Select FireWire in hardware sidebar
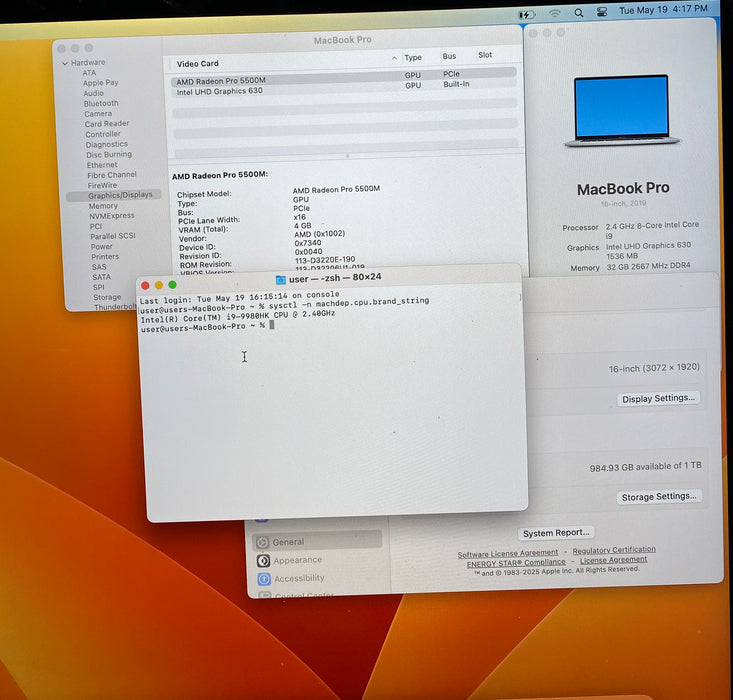The height and width of the screenshot is (700, 733). (x=102, y=185)
